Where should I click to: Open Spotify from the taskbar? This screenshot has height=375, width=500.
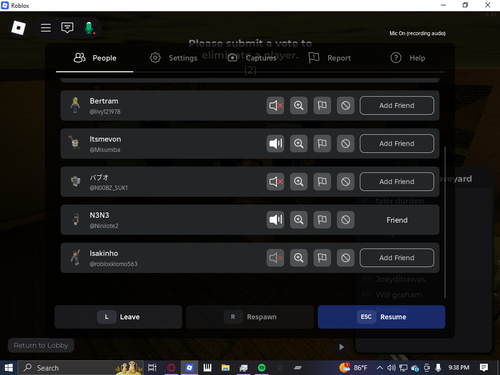[x=262, y=368]
